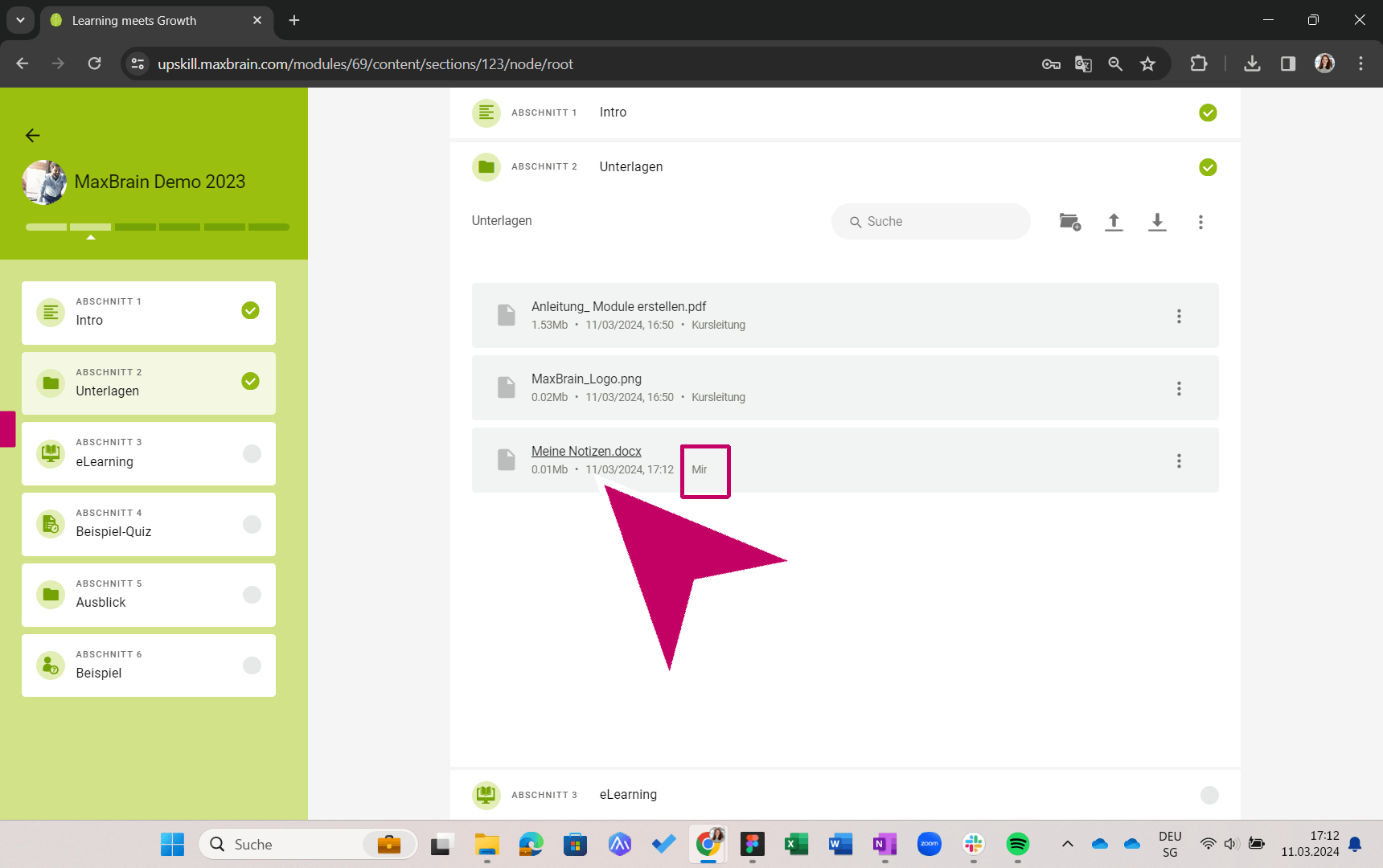Expand the Abschnitt 3 eLearning section header

coord(844,795)
